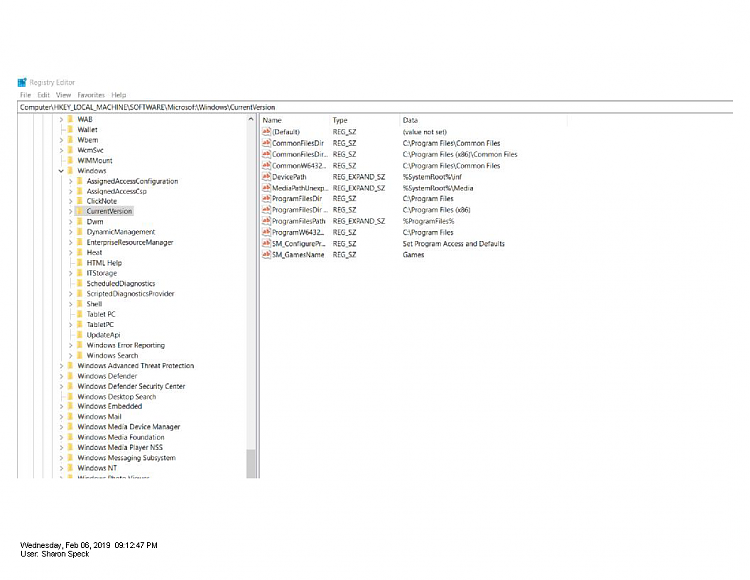
Task: Select the WcmSvc folder icon
Action: coord(70,150)
